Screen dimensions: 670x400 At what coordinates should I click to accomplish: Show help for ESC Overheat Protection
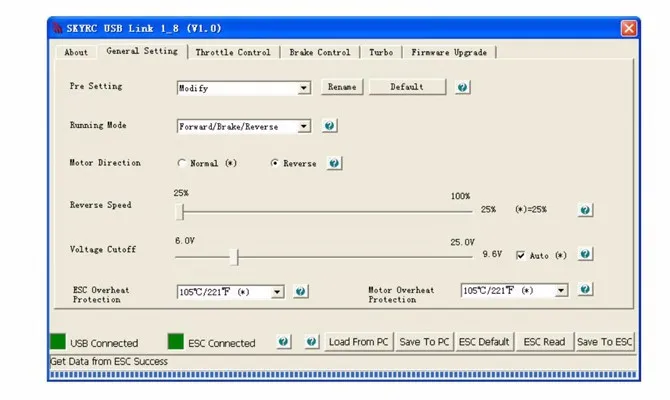coord(301,291)
